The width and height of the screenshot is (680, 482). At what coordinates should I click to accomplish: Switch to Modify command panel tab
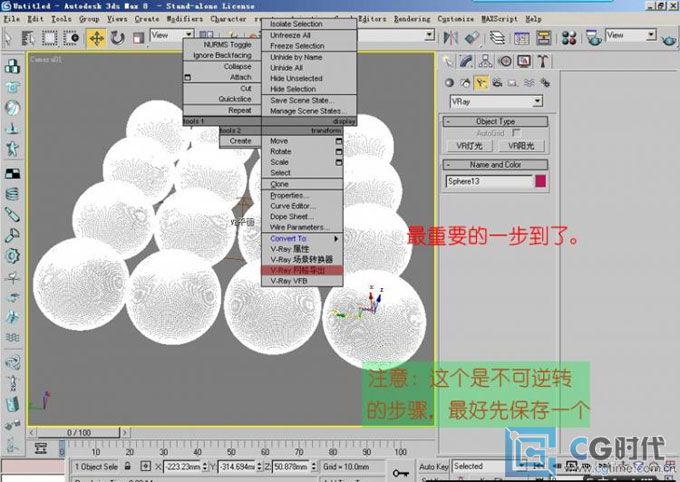(466, 61)
